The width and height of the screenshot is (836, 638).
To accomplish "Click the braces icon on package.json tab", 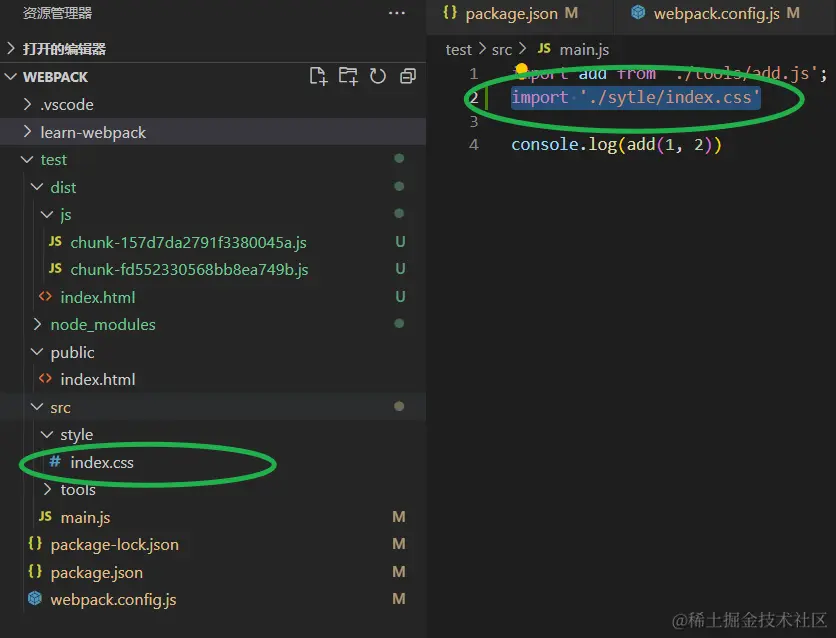I will 450,12.
